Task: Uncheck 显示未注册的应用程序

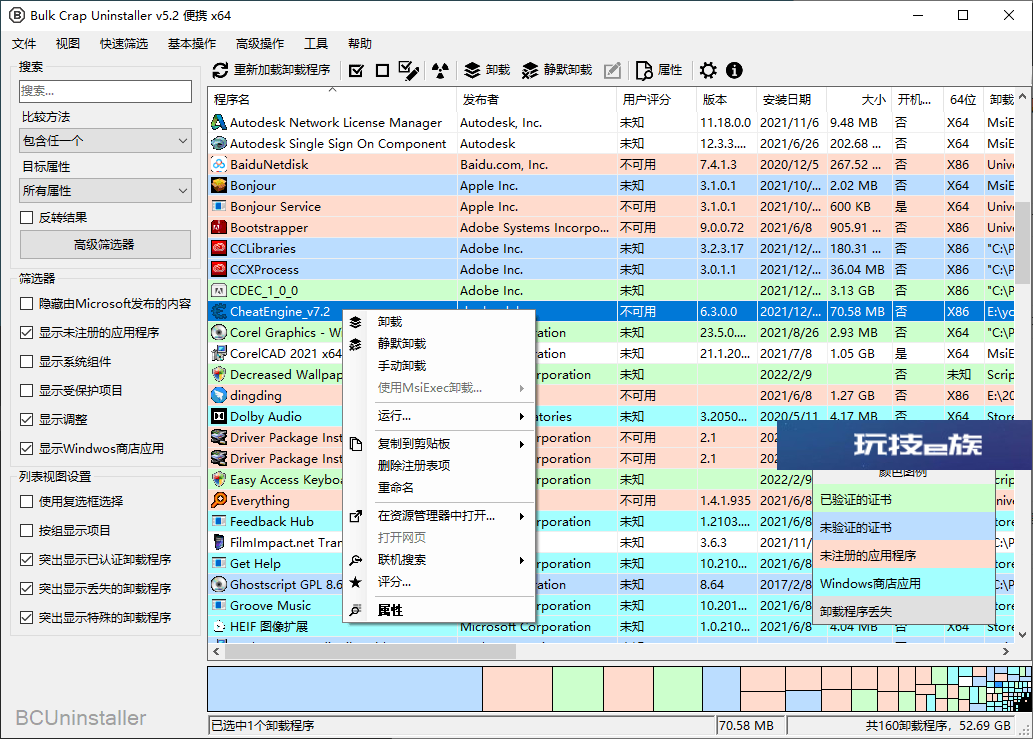Action: tap(27, 333)
